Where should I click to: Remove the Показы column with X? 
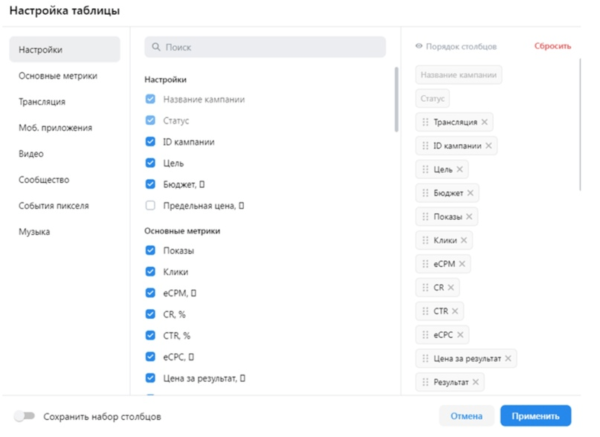[470, 217]
